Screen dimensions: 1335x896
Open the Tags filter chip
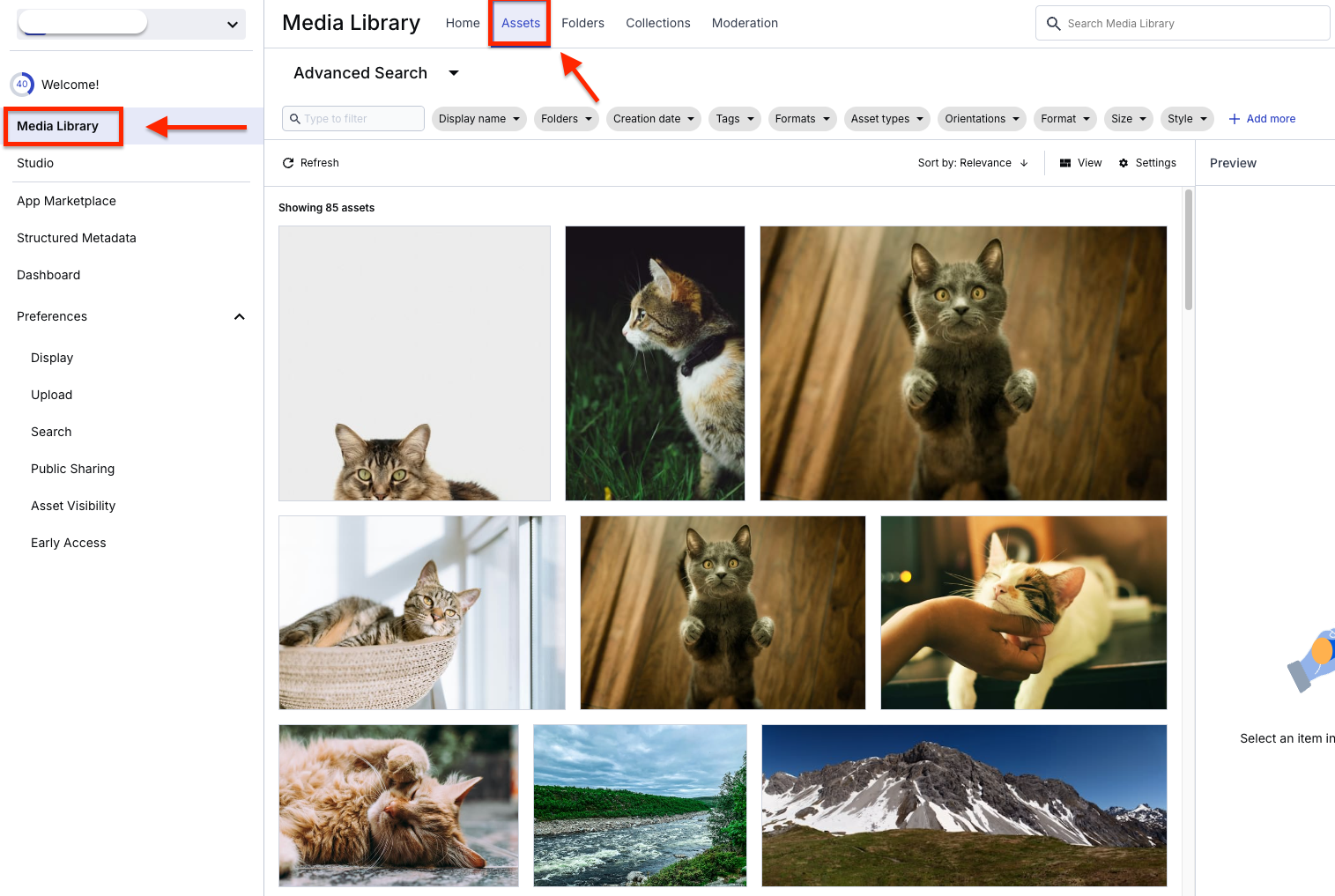point(734,118)
